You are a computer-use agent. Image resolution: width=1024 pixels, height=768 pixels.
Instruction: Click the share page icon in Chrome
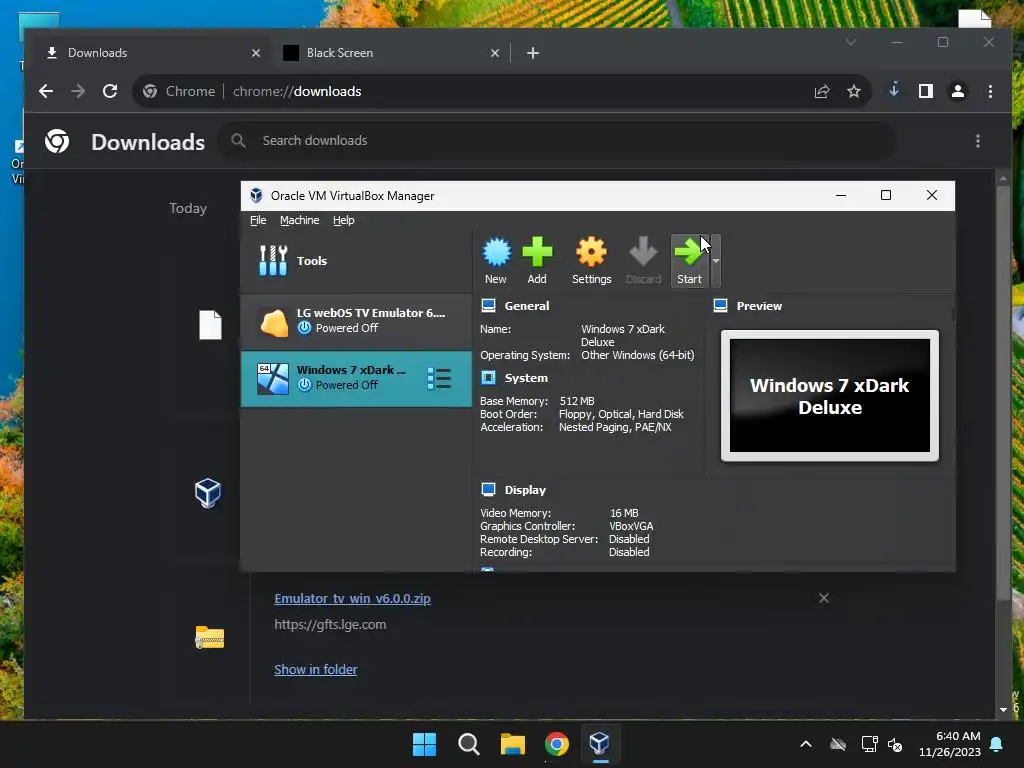click(x=822, y=91)
